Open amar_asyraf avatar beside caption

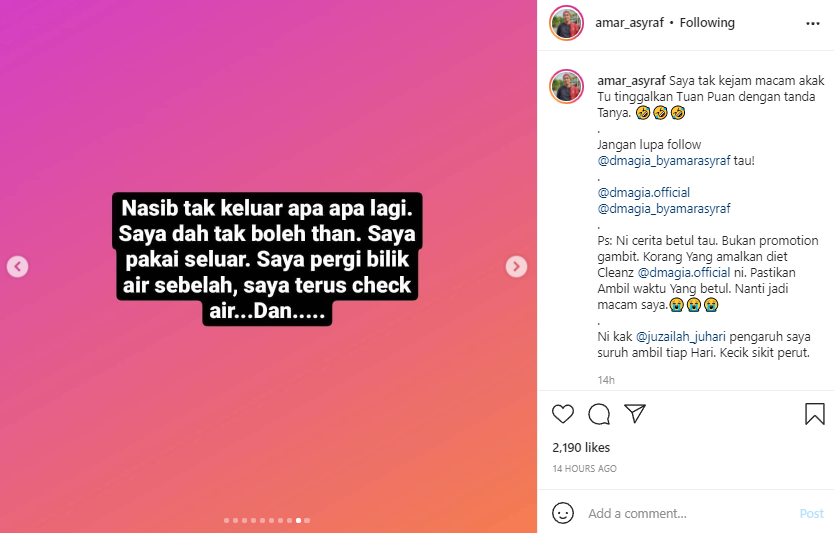coord(566,86)
